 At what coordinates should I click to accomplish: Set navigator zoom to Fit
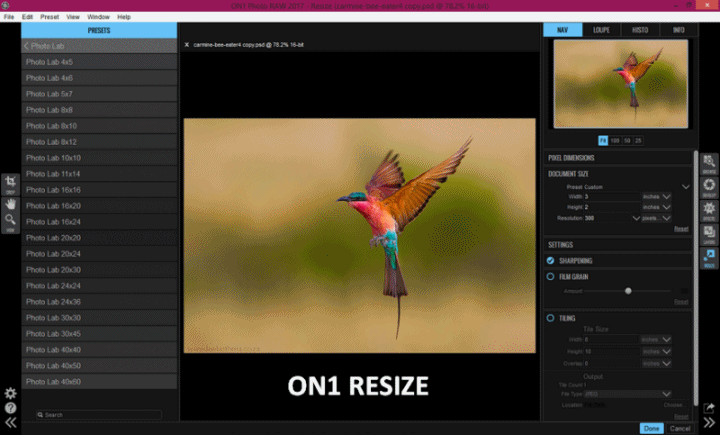tap(603, 141)
